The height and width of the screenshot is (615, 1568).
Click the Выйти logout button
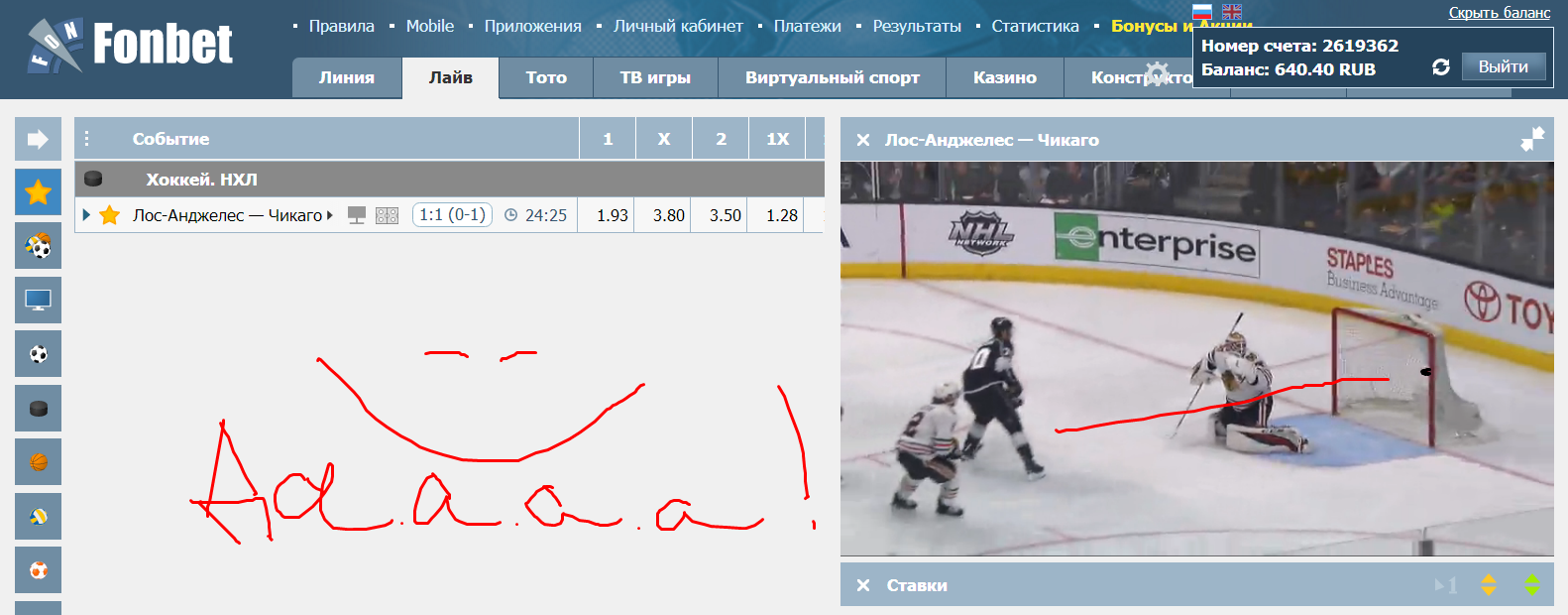(x=1504, y=66)
